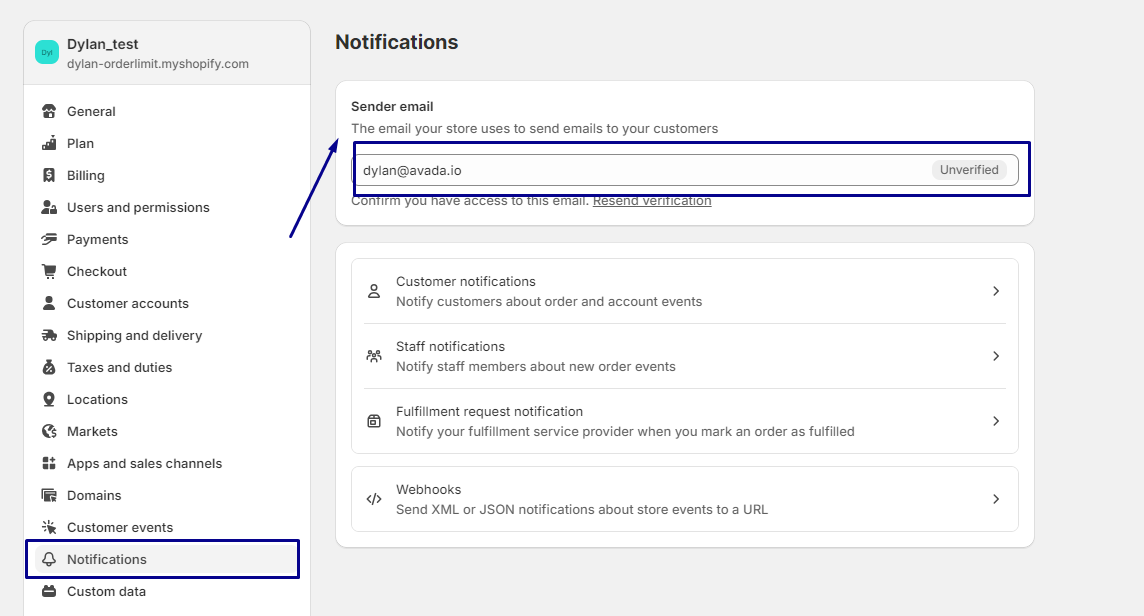Open Markets via the globe icon

[x=48, y=431]
